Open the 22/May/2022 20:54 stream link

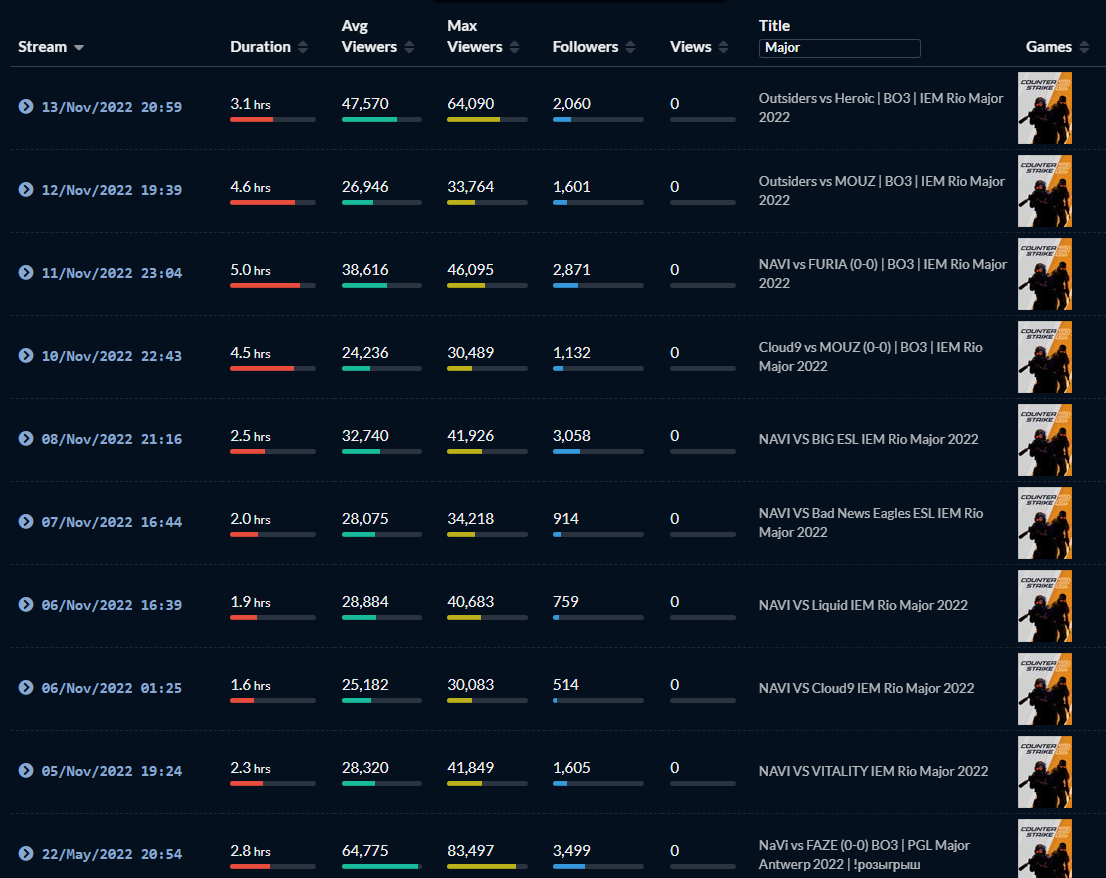tap(111, 854)
